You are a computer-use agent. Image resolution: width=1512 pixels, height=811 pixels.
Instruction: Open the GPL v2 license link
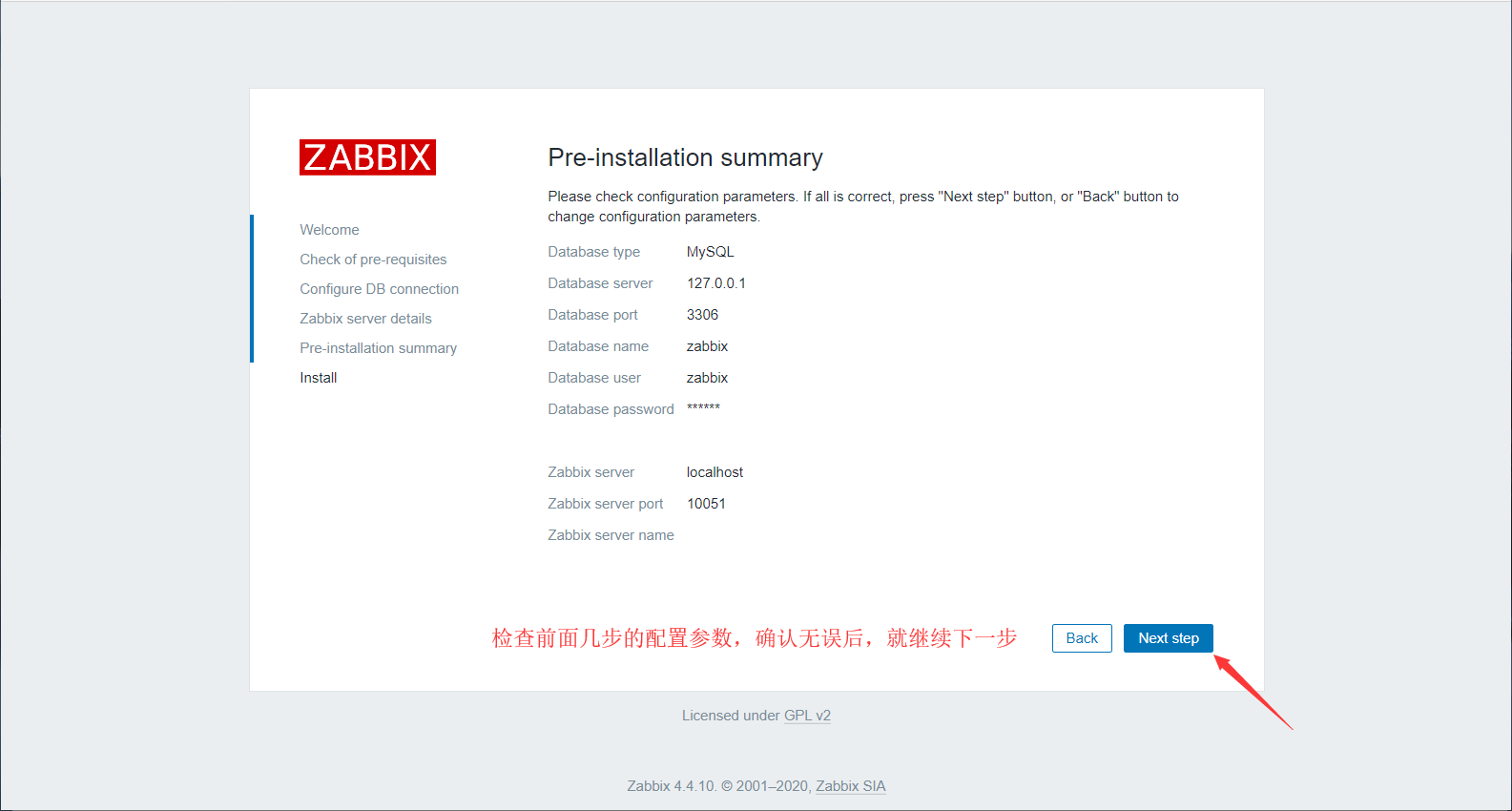[807, 716]
